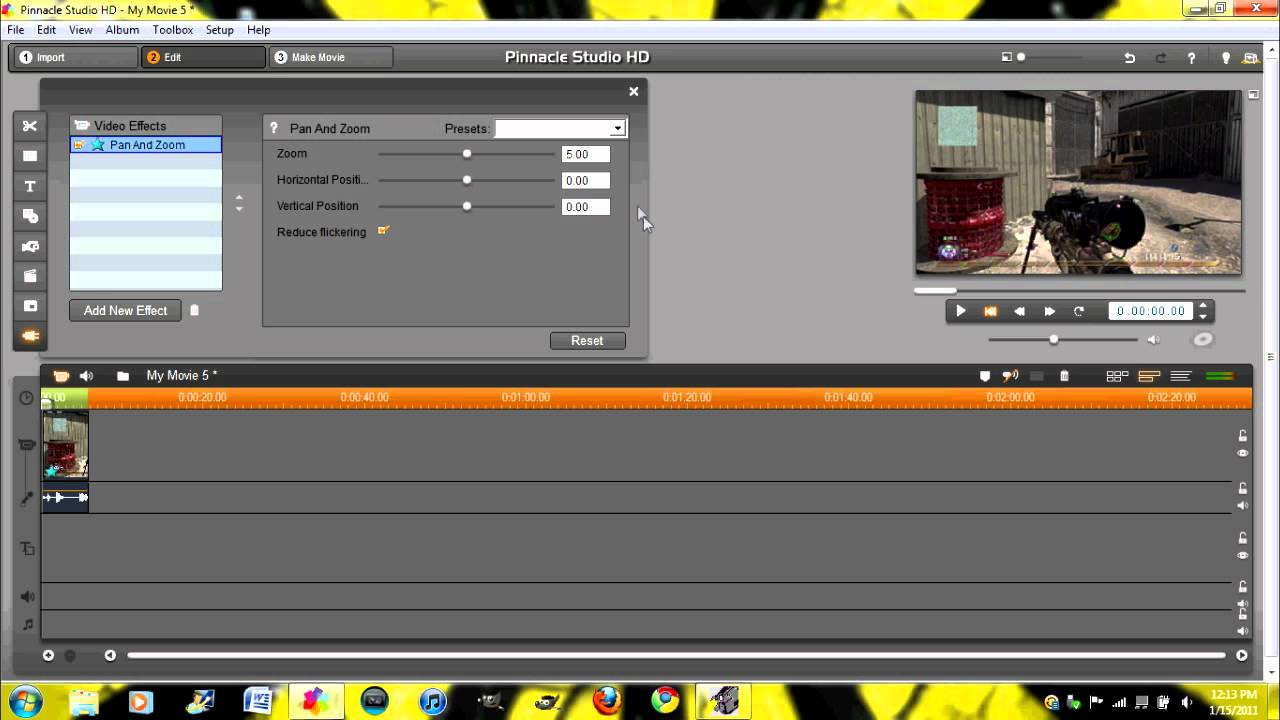Open the second toolbox tool below scissors
Image resolution: width=1280 pixels, height=720 pixels.
pyautogui.click(x=30, y=156)
